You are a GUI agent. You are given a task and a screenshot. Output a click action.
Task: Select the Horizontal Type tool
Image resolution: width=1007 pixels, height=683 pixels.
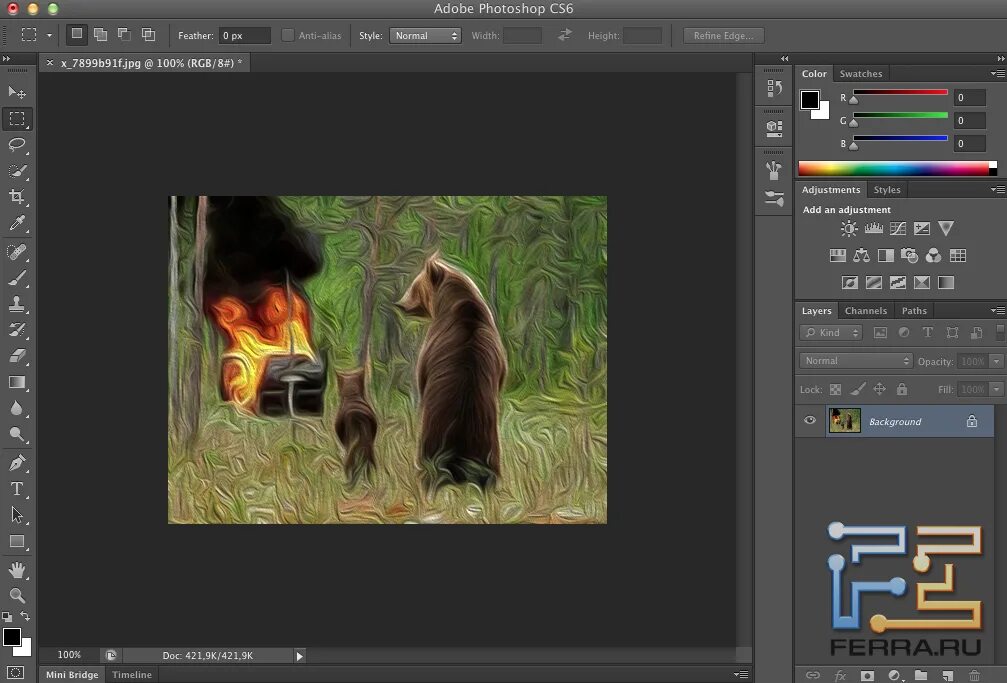click(17, 489)
